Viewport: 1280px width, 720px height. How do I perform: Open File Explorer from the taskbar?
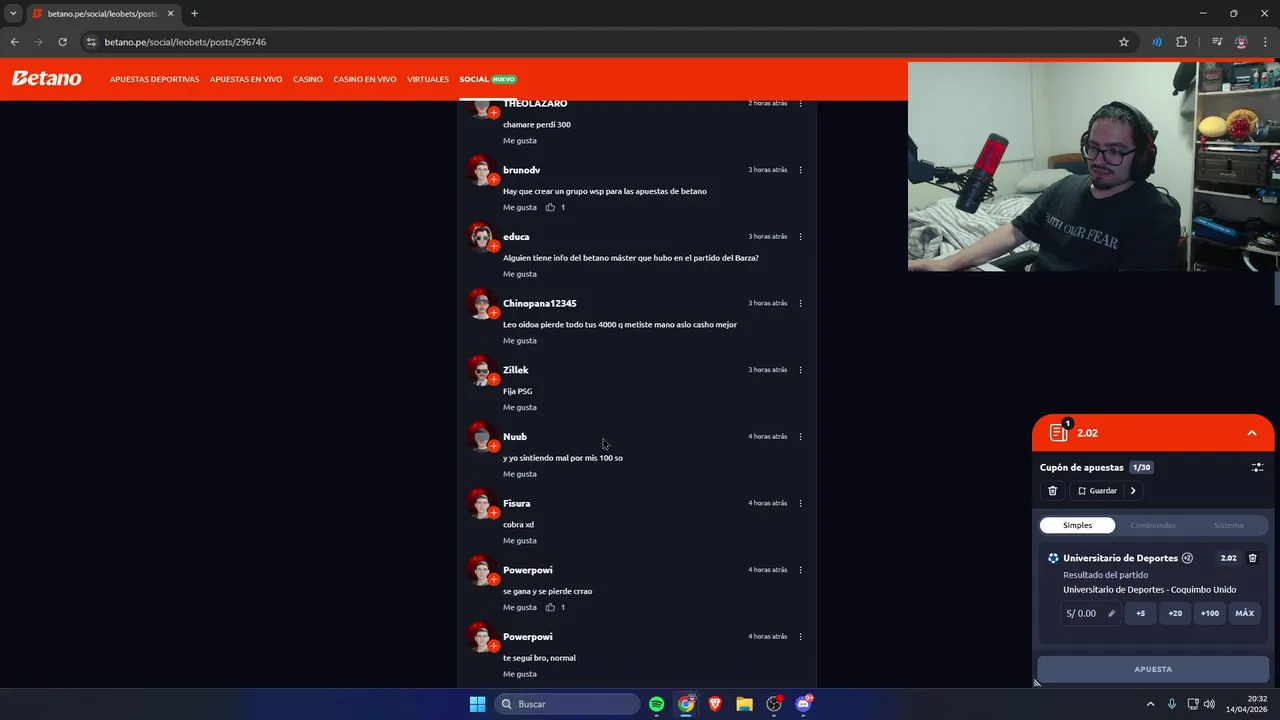[744, 704]
